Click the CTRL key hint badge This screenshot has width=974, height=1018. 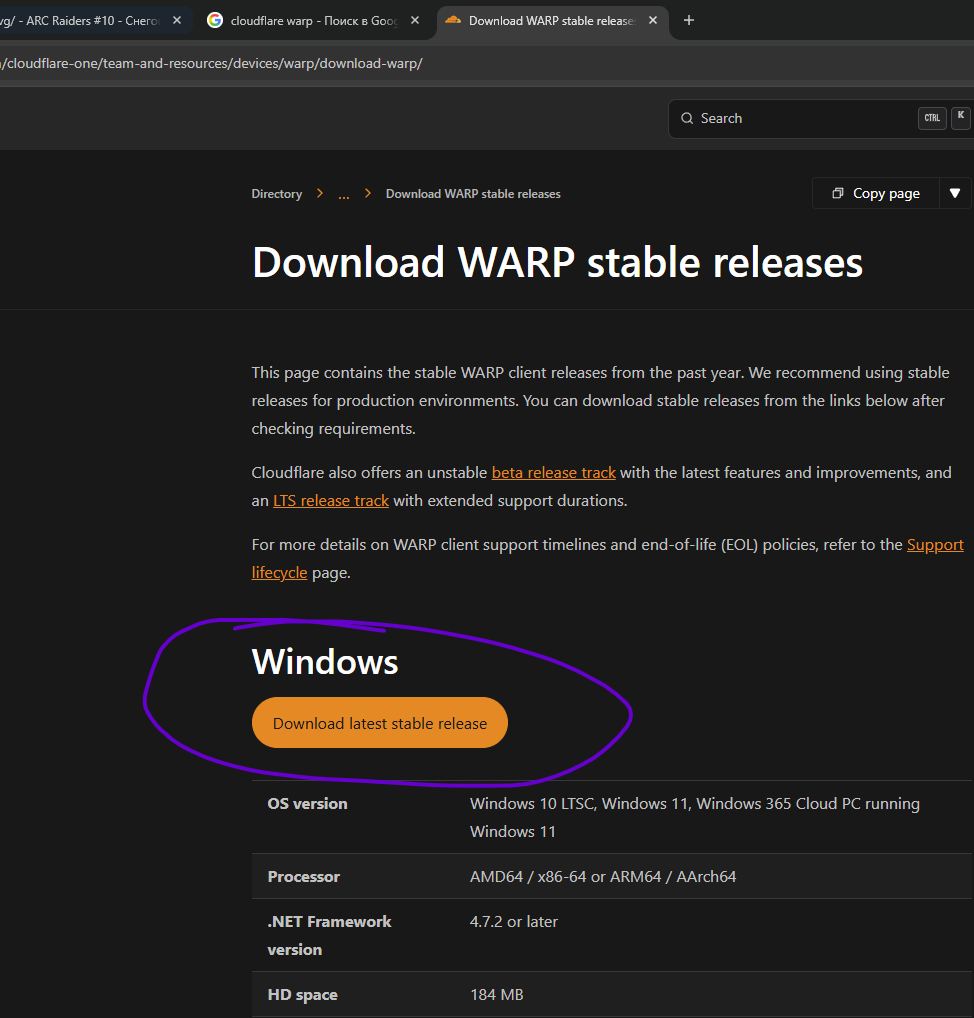932,118
